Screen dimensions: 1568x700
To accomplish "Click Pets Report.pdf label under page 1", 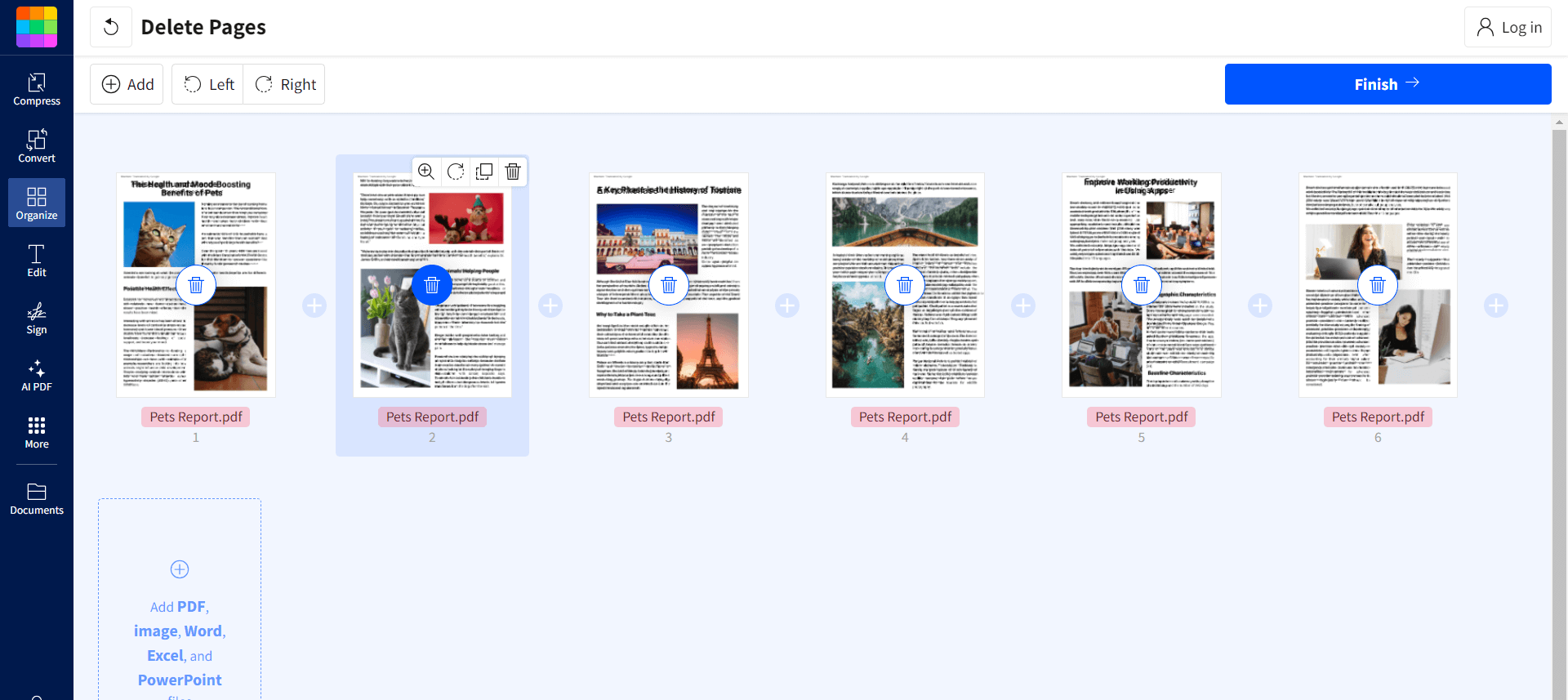I will (196, 417).
